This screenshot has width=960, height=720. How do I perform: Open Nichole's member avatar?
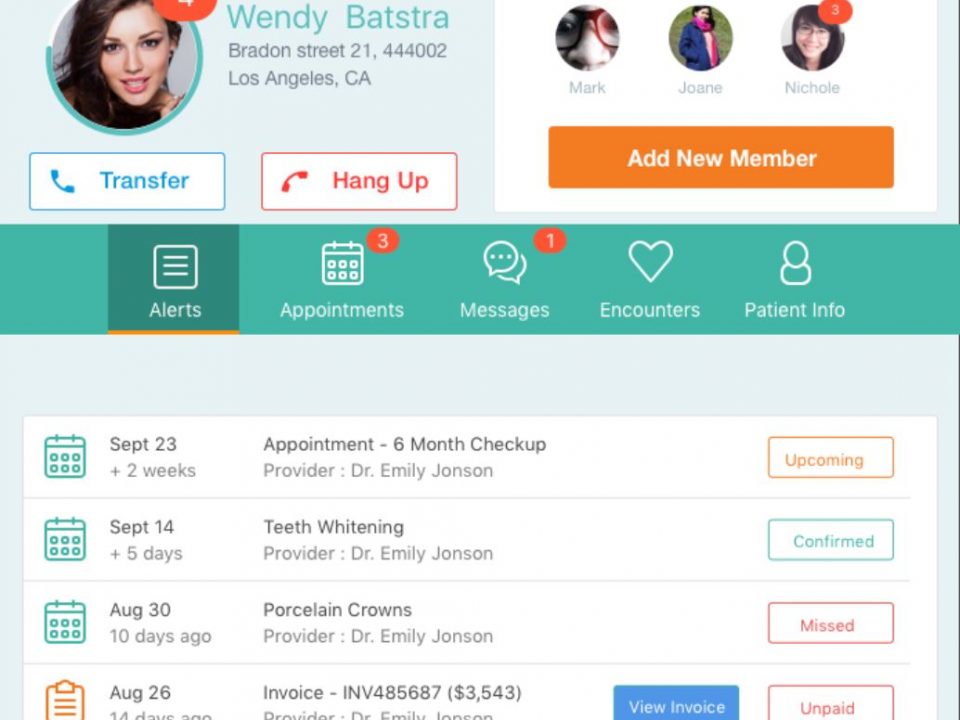click(812, 38)
